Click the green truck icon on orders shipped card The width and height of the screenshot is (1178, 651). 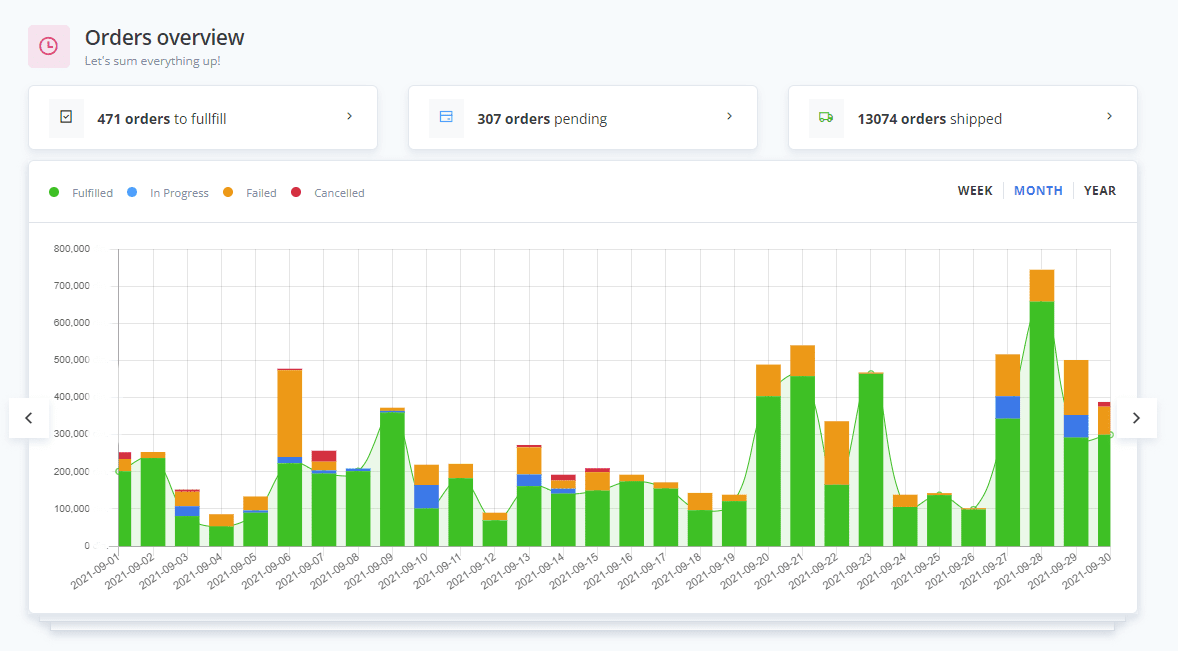click(826, 117)
